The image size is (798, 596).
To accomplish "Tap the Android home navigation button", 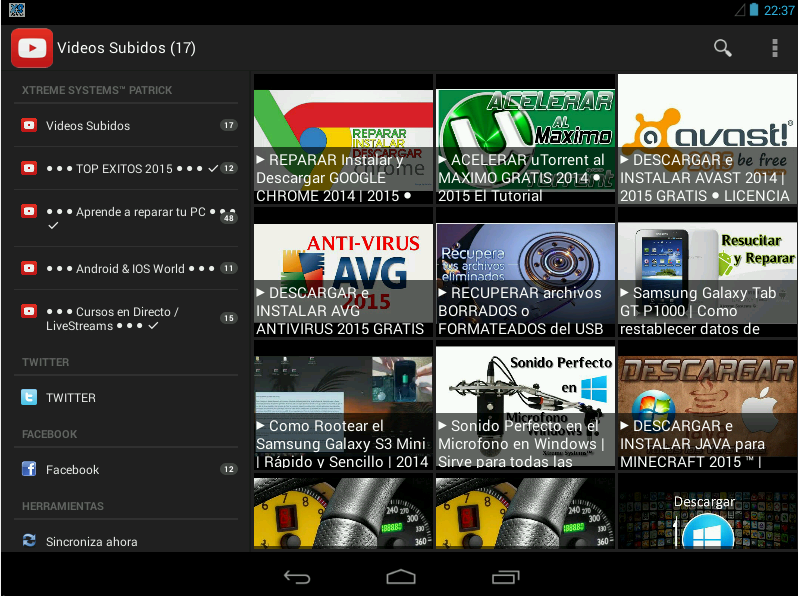I will tap(401, 577).
